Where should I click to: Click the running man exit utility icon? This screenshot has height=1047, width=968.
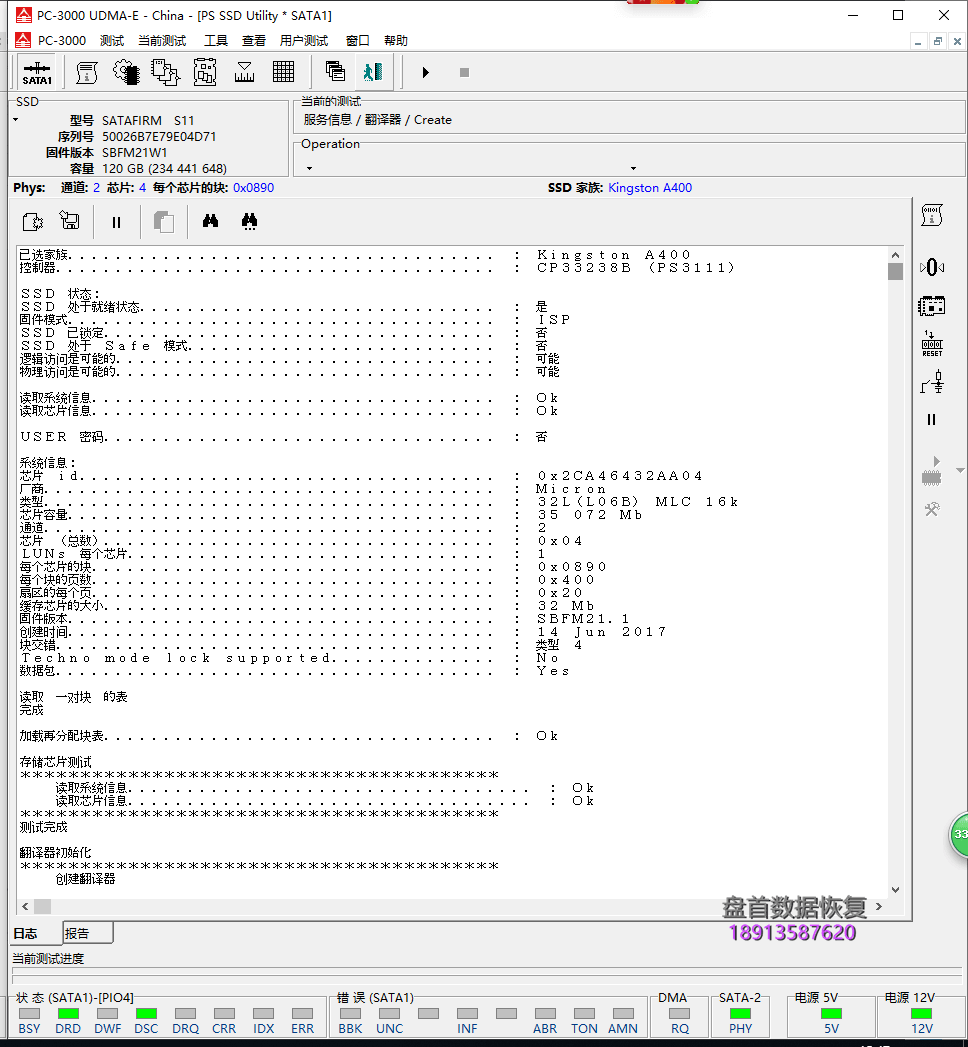click(373, 71)
